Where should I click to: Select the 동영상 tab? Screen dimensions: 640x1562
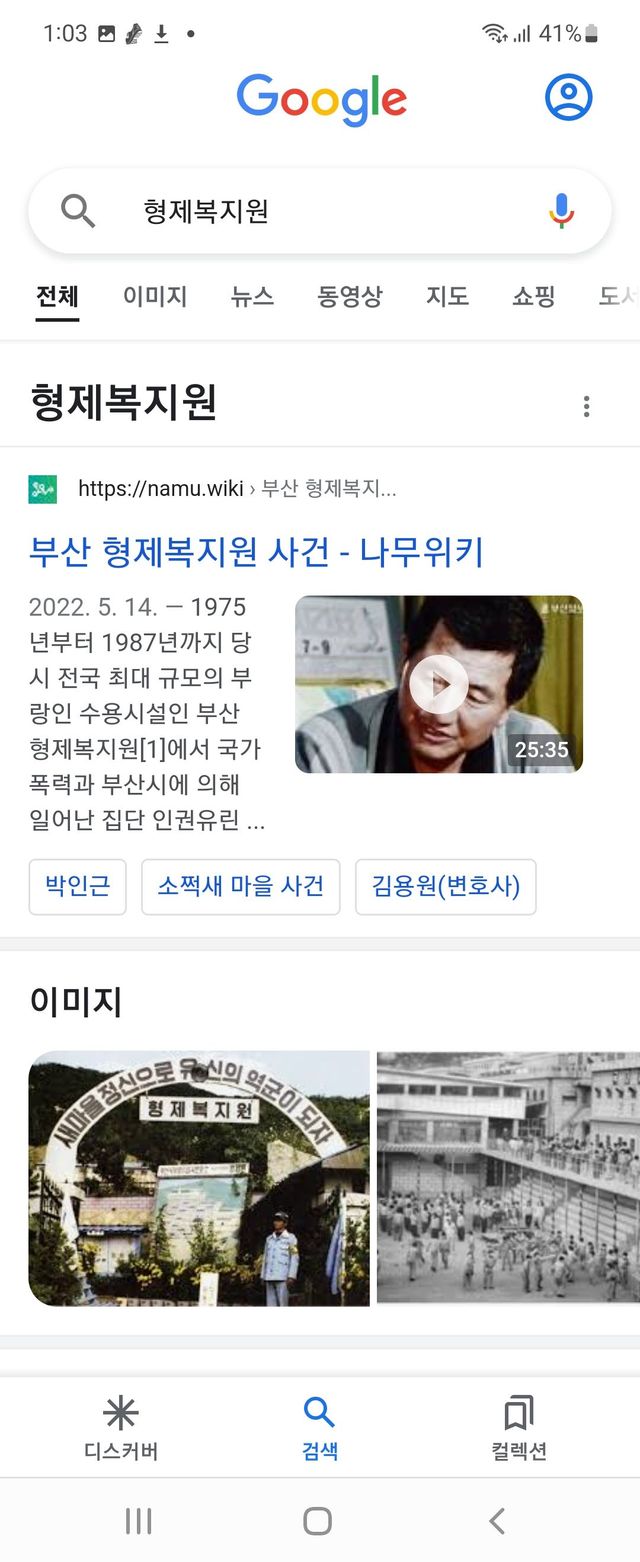350,296
